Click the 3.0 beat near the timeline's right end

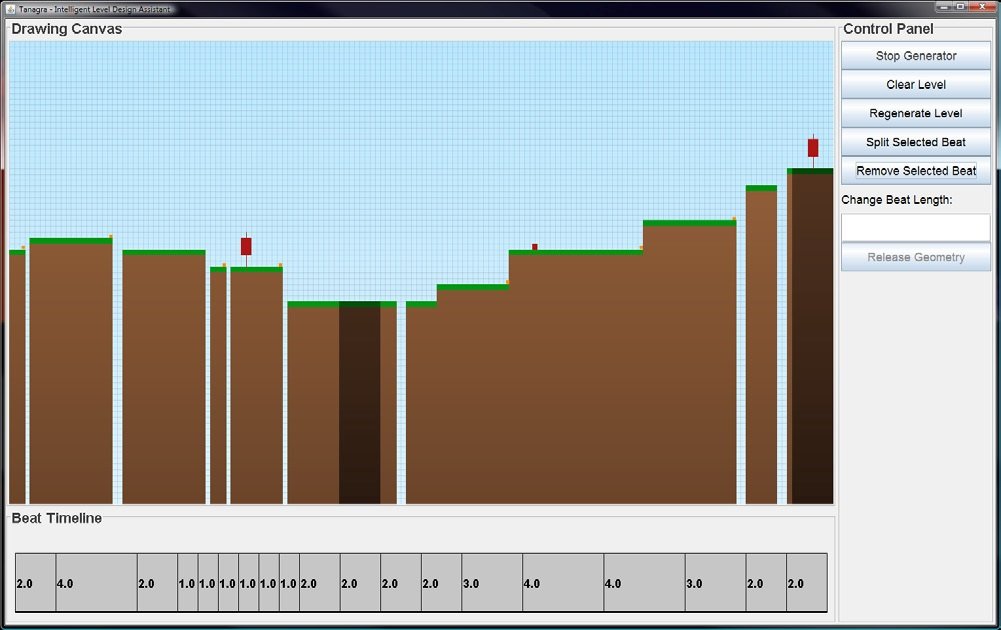700,583
